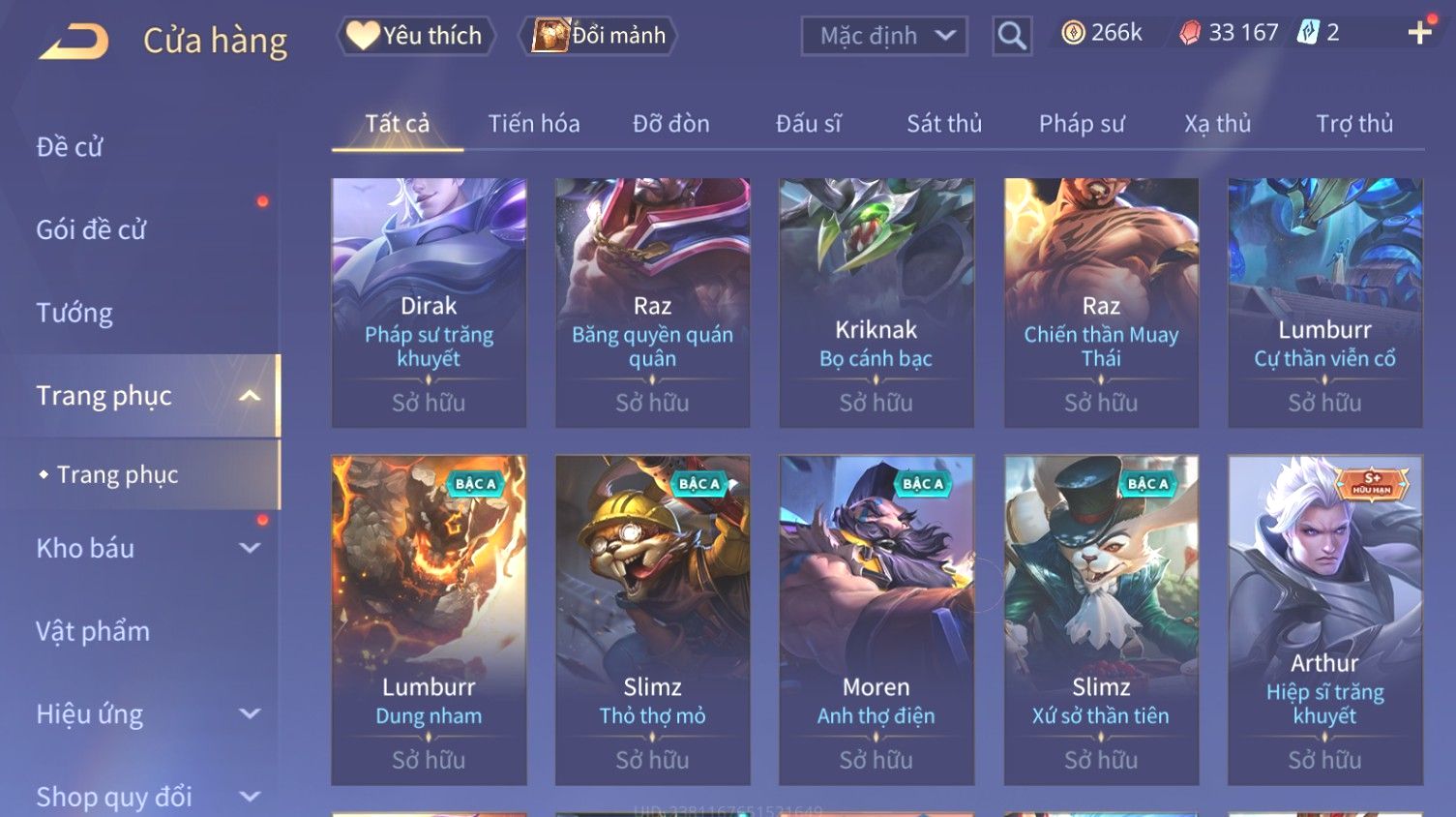Expand Shop quy đổi section
This screenshot has width=1456, height=817.
tap(250, 797)
